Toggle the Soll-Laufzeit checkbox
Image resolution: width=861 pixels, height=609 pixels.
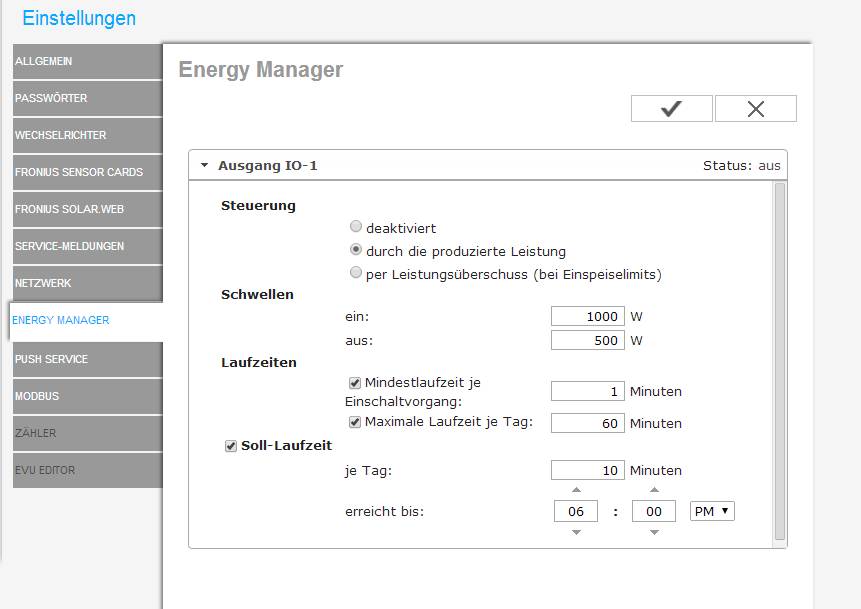(x=231, y=446)
